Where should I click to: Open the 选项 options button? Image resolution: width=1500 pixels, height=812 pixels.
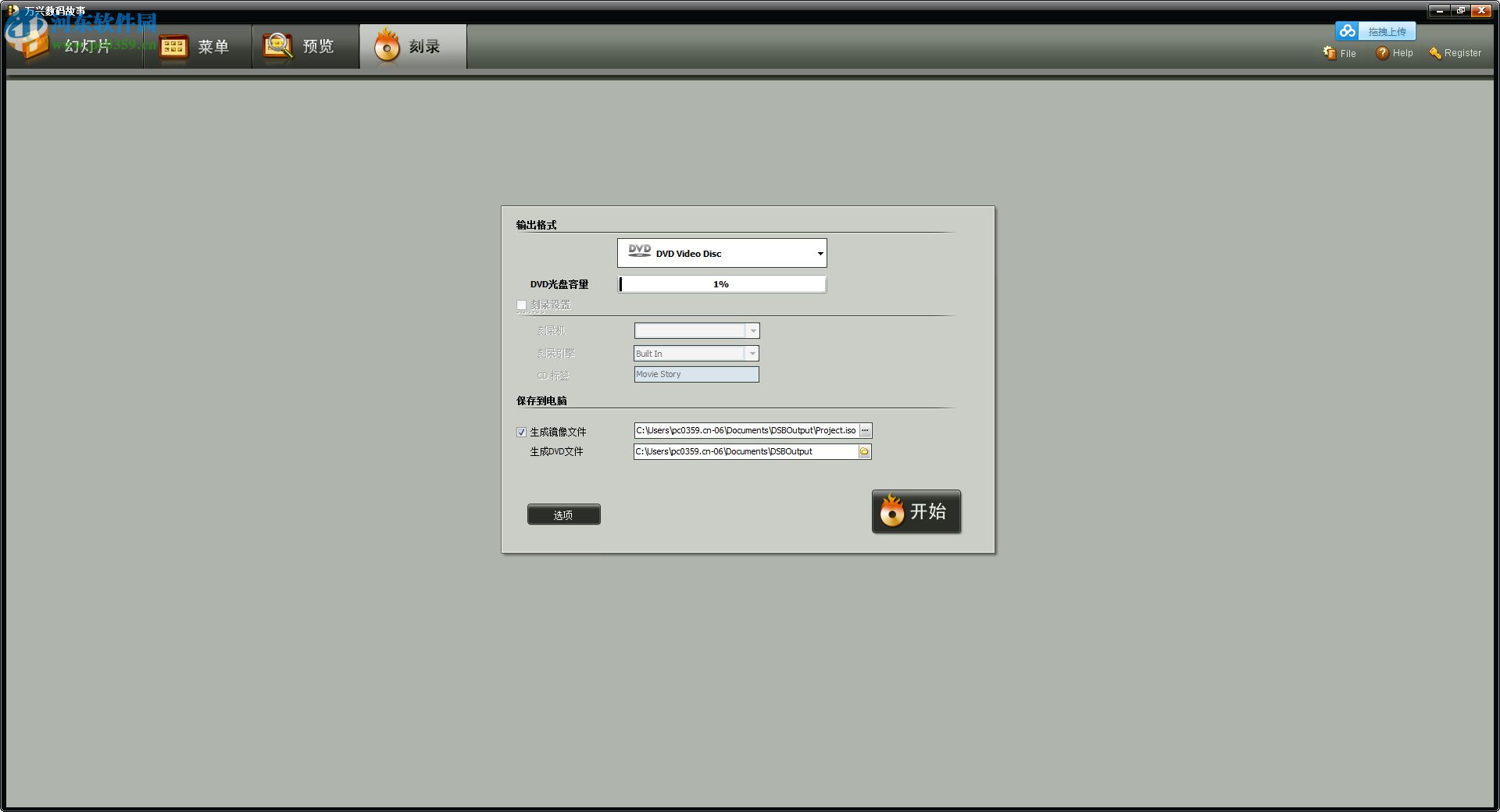[x=564, y=515]
